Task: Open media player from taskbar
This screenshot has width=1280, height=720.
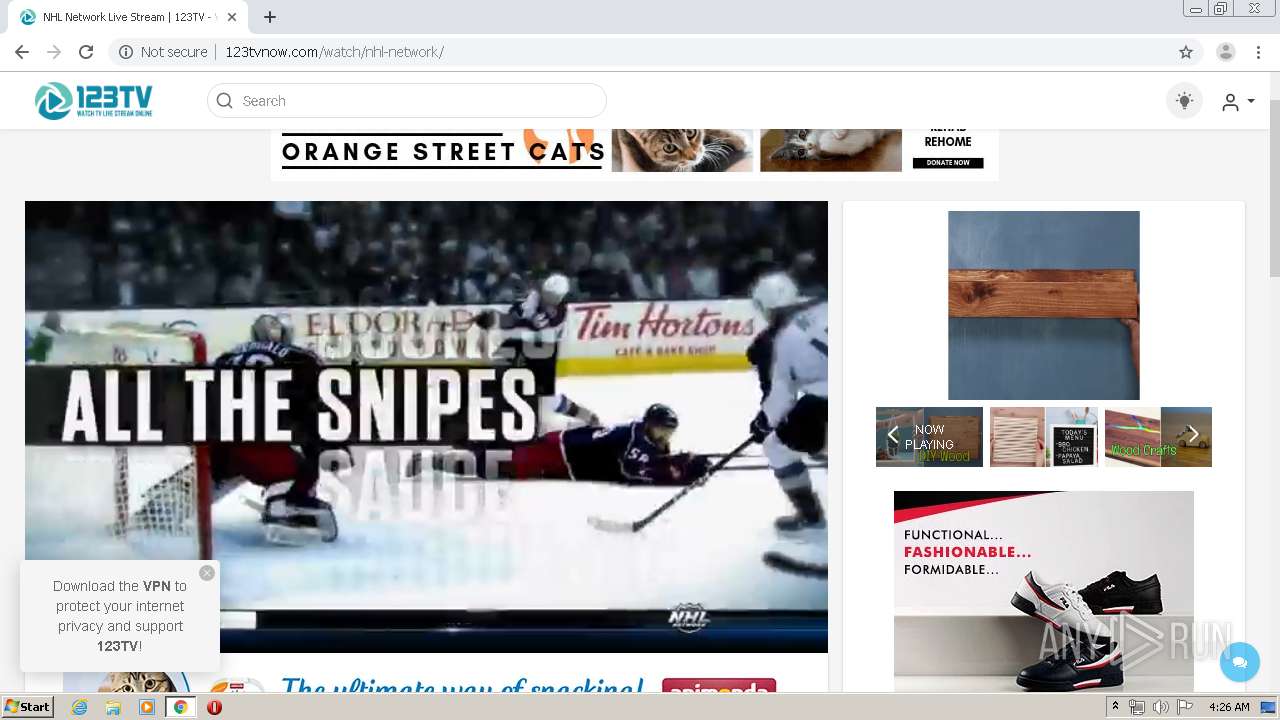Action: tap(147, 707)
